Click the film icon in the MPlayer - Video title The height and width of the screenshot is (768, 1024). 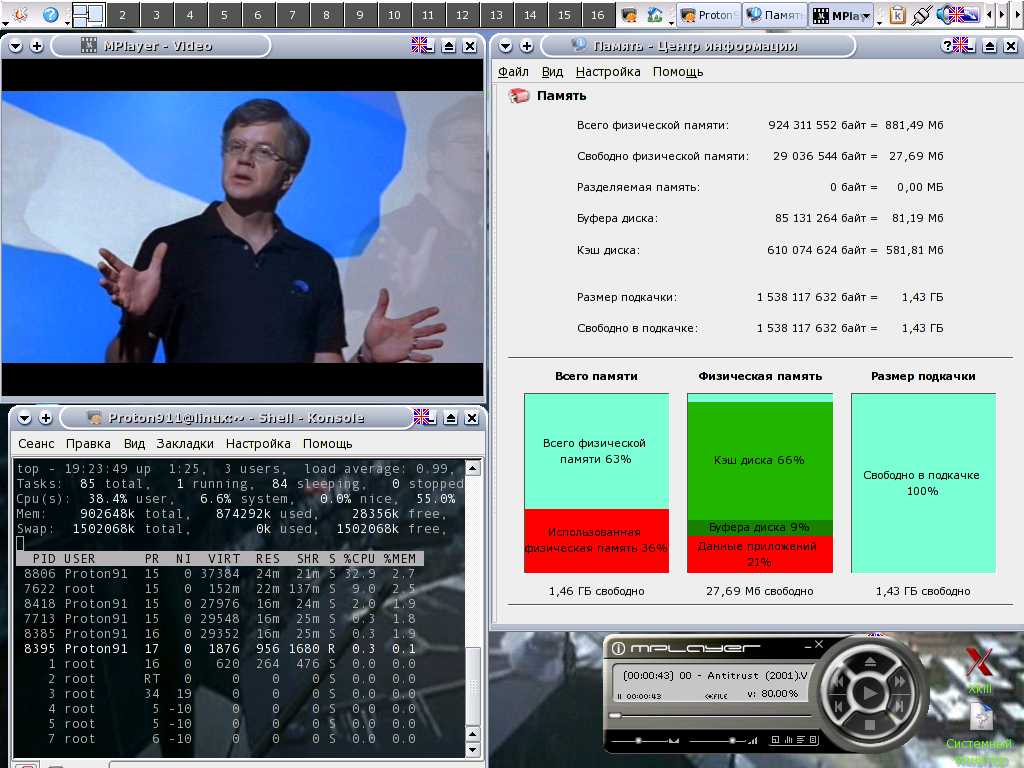click(89, 45)
